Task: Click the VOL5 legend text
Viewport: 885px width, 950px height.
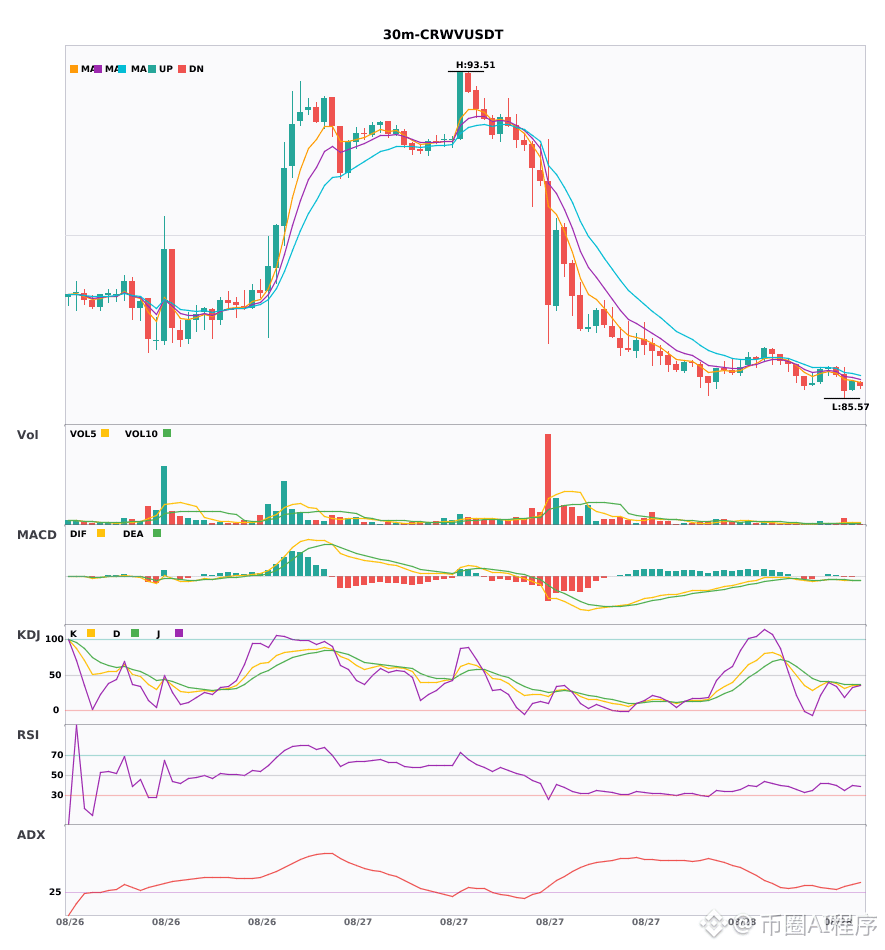Action: (83, 434)
